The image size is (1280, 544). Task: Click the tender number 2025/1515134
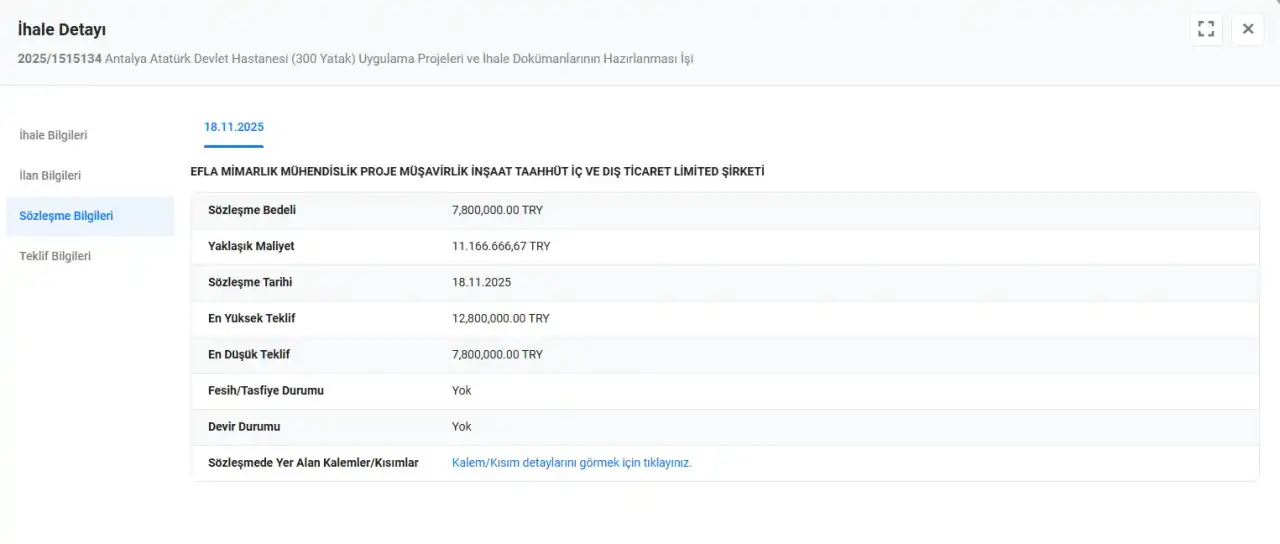coord(59,59)
